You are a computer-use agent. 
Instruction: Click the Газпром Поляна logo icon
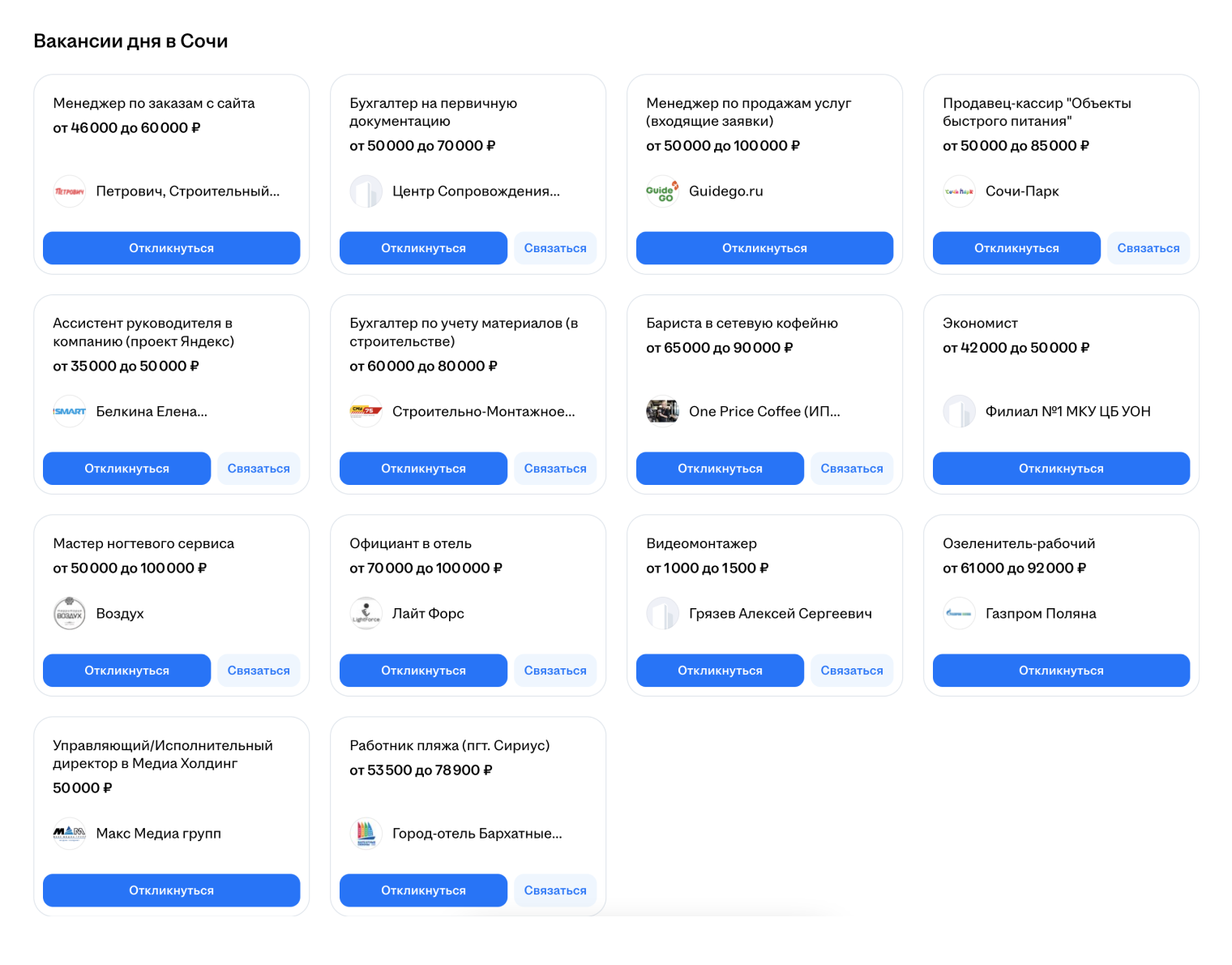959,613
